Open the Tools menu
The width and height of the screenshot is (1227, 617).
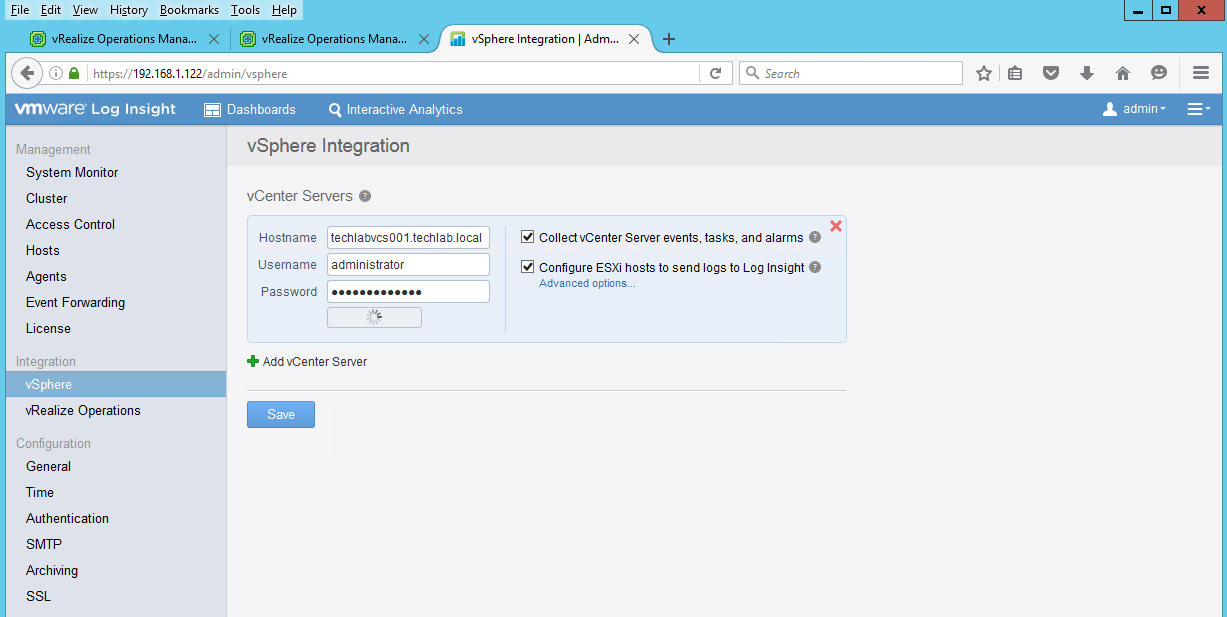pyautogui.click(x=245, y=10)
